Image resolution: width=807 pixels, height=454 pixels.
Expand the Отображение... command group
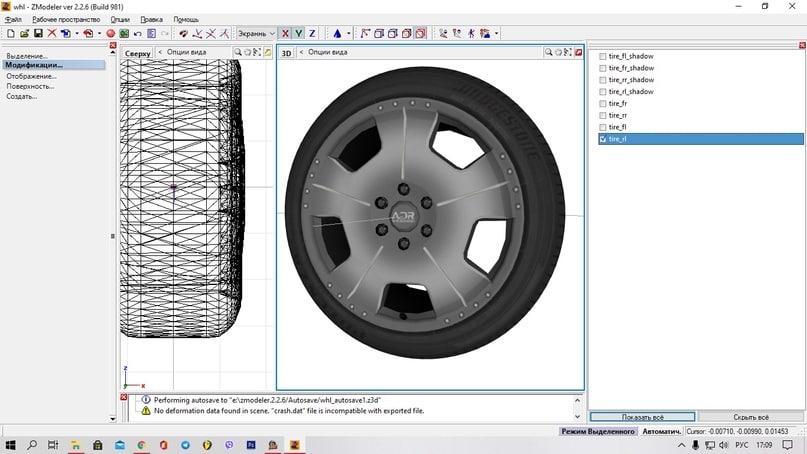coord(31,76)
